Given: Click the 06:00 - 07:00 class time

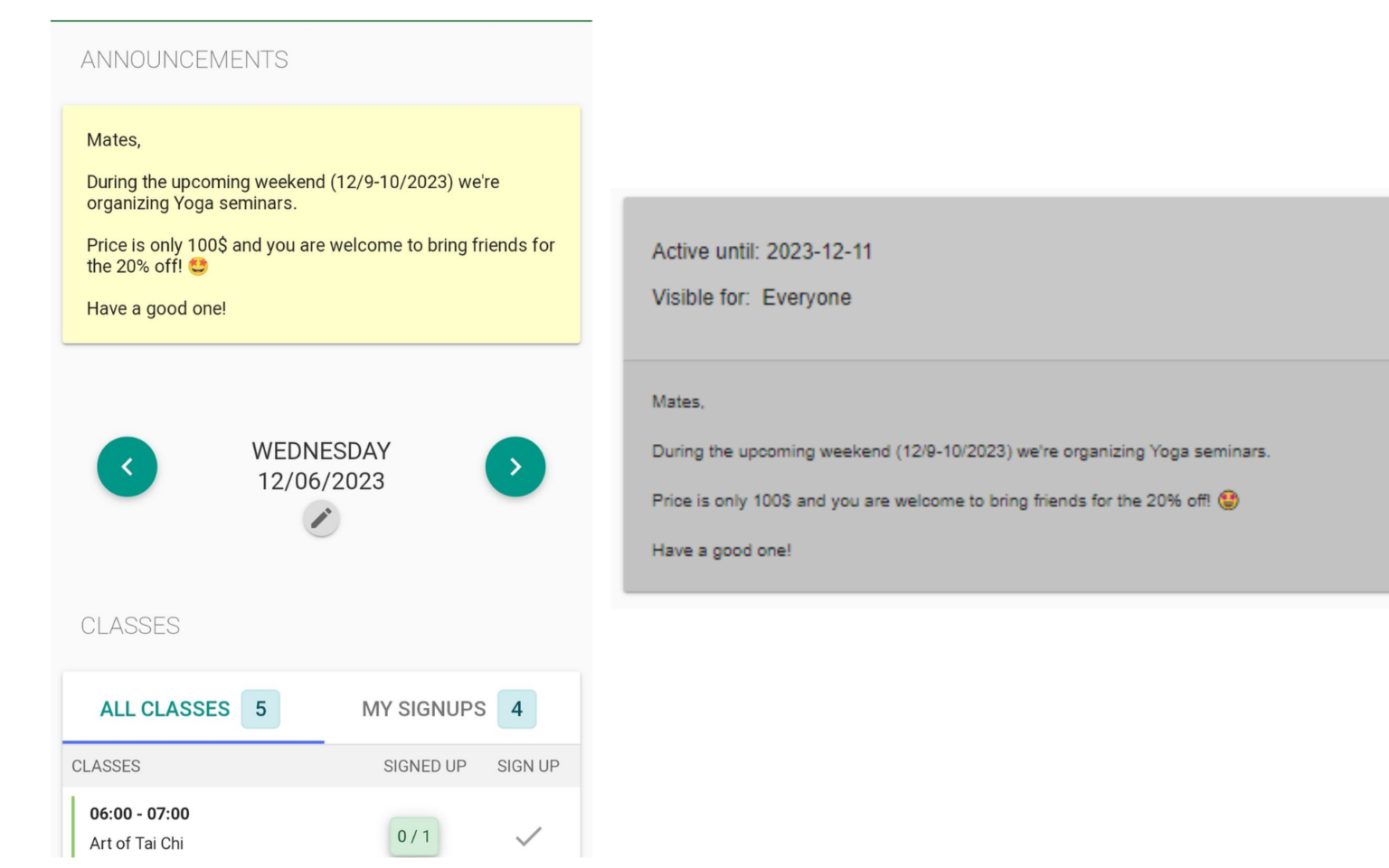Looking at the screenshot, I should 139,814.
